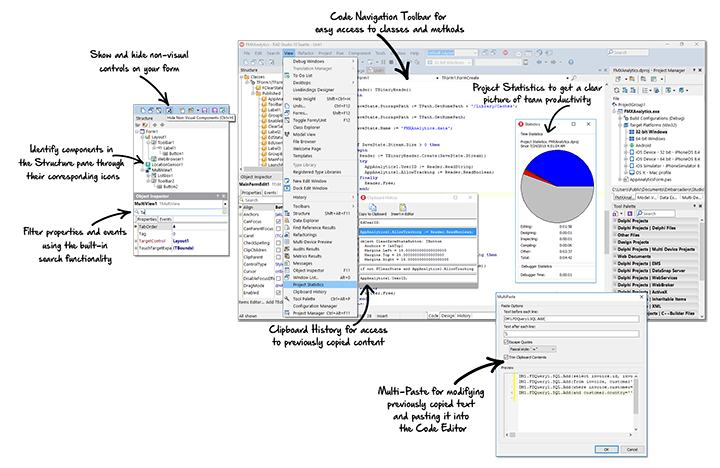
Task: Select LiveBindings Designer menu entry
Action: pyautogui.click(x=321, y=90)
